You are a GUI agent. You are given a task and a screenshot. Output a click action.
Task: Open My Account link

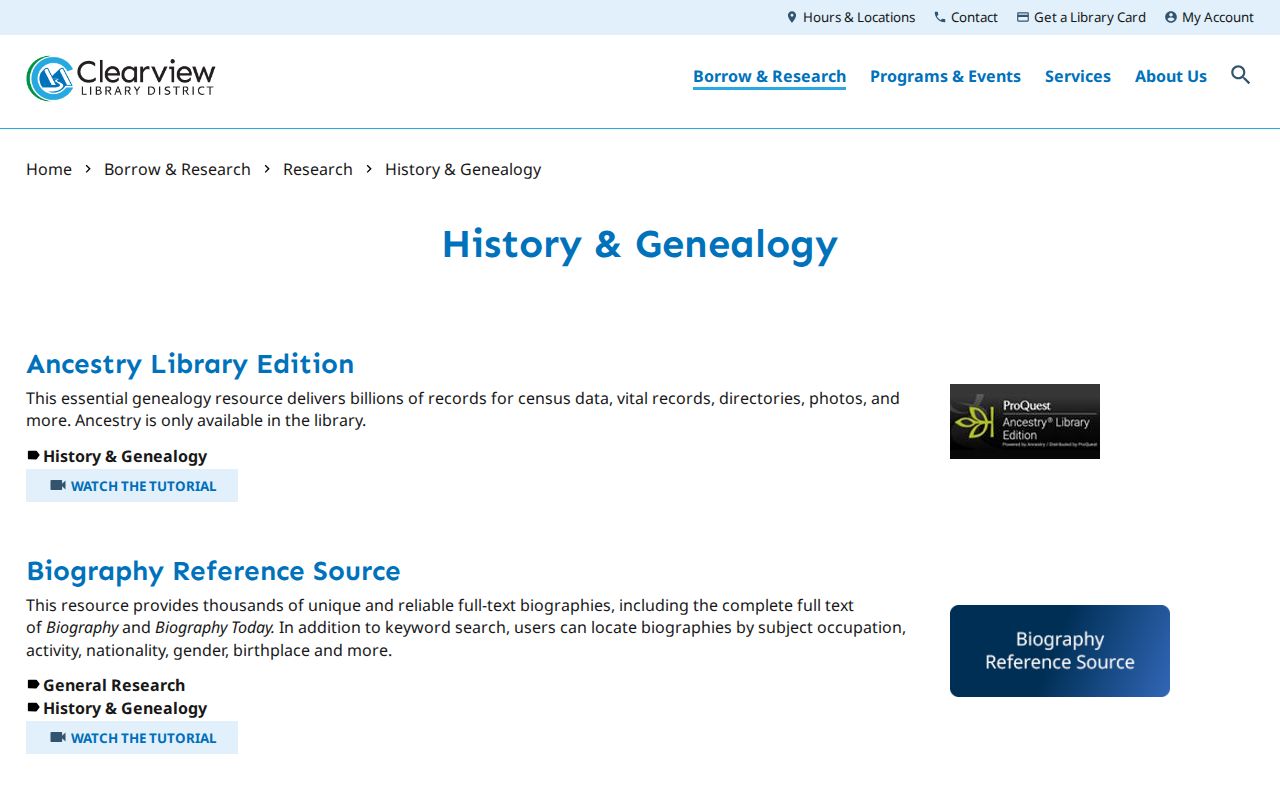pos(1218,17)
